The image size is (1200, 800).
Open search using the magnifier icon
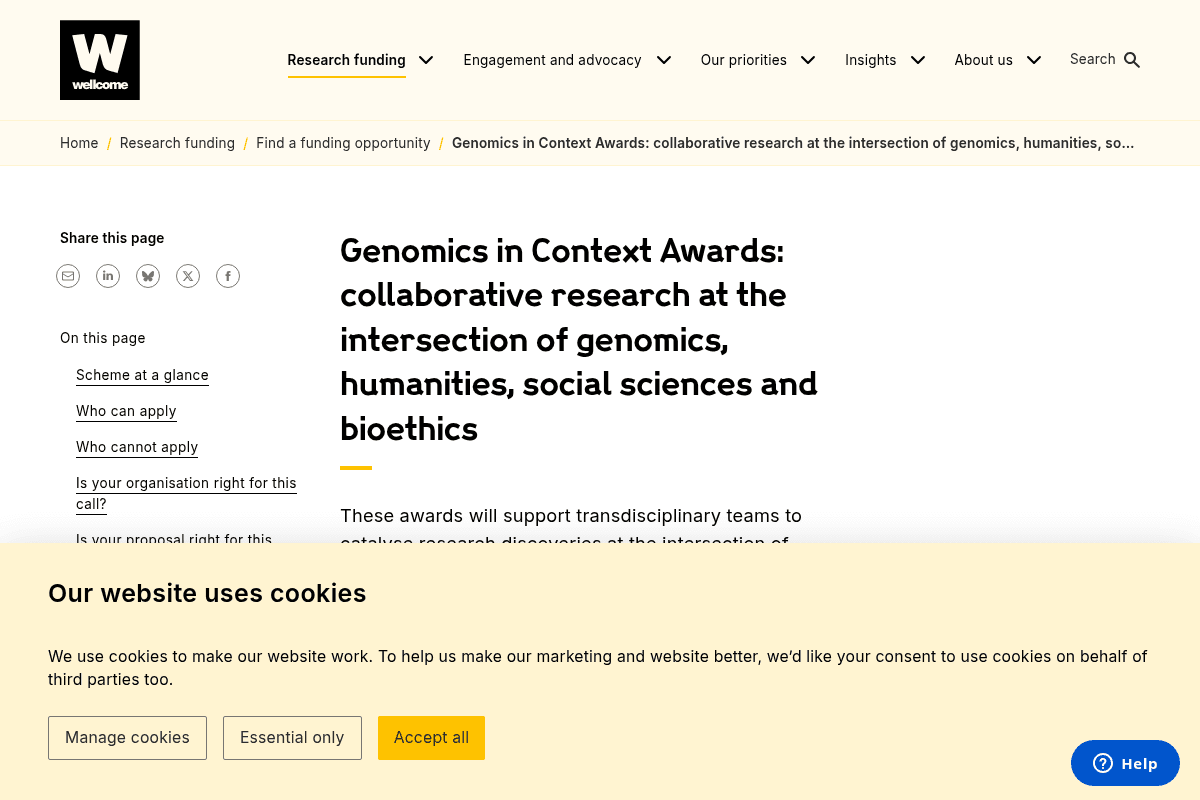point(1131,59)
